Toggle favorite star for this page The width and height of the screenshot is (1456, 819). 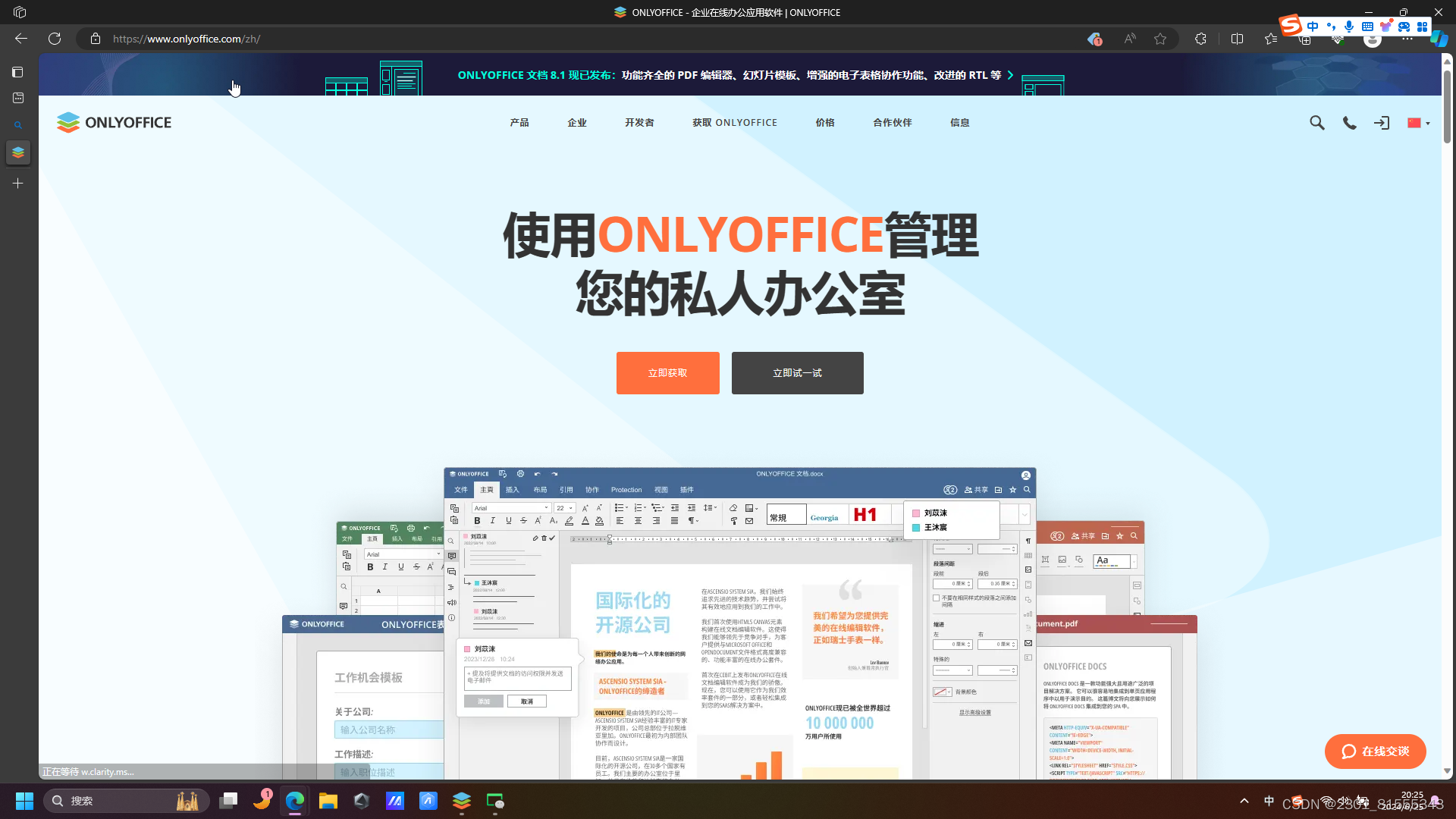(1160, 39)
